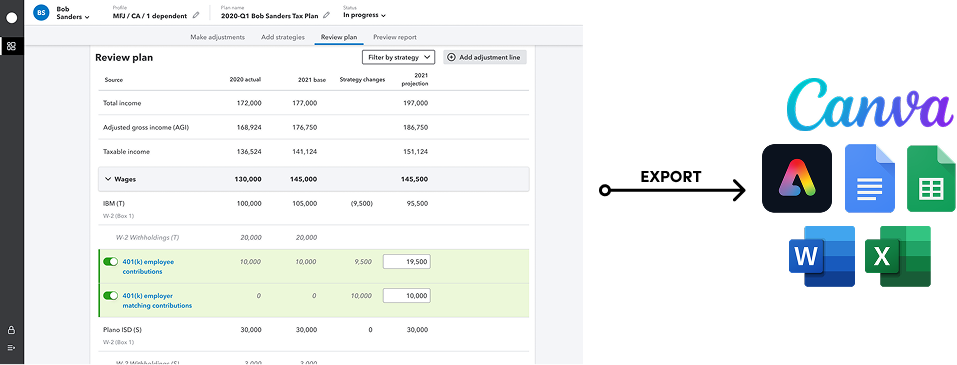Click the Plano ISD (S) row label
This screenshot has width=957, height=365.
click(x=122, y=330)
